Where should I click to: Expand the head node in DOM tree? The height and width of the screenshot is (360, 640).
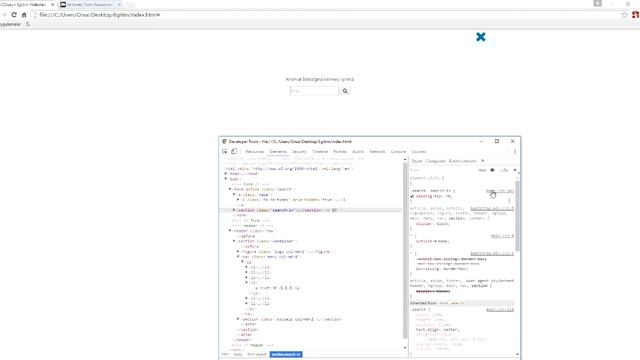226,174
